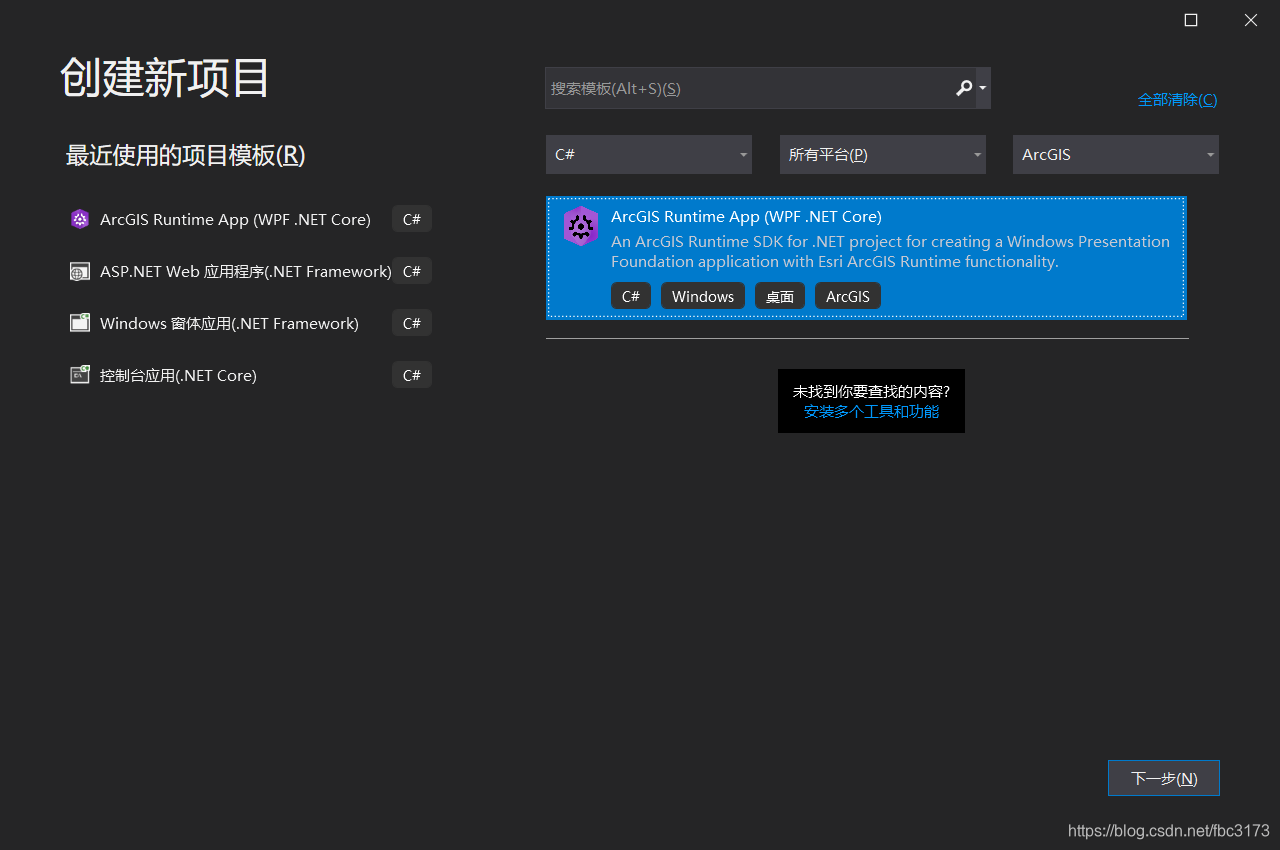The image size is (1280, 850).
Task: Click the ASP.NET Web application globe icon
Action: coord(80,271)
